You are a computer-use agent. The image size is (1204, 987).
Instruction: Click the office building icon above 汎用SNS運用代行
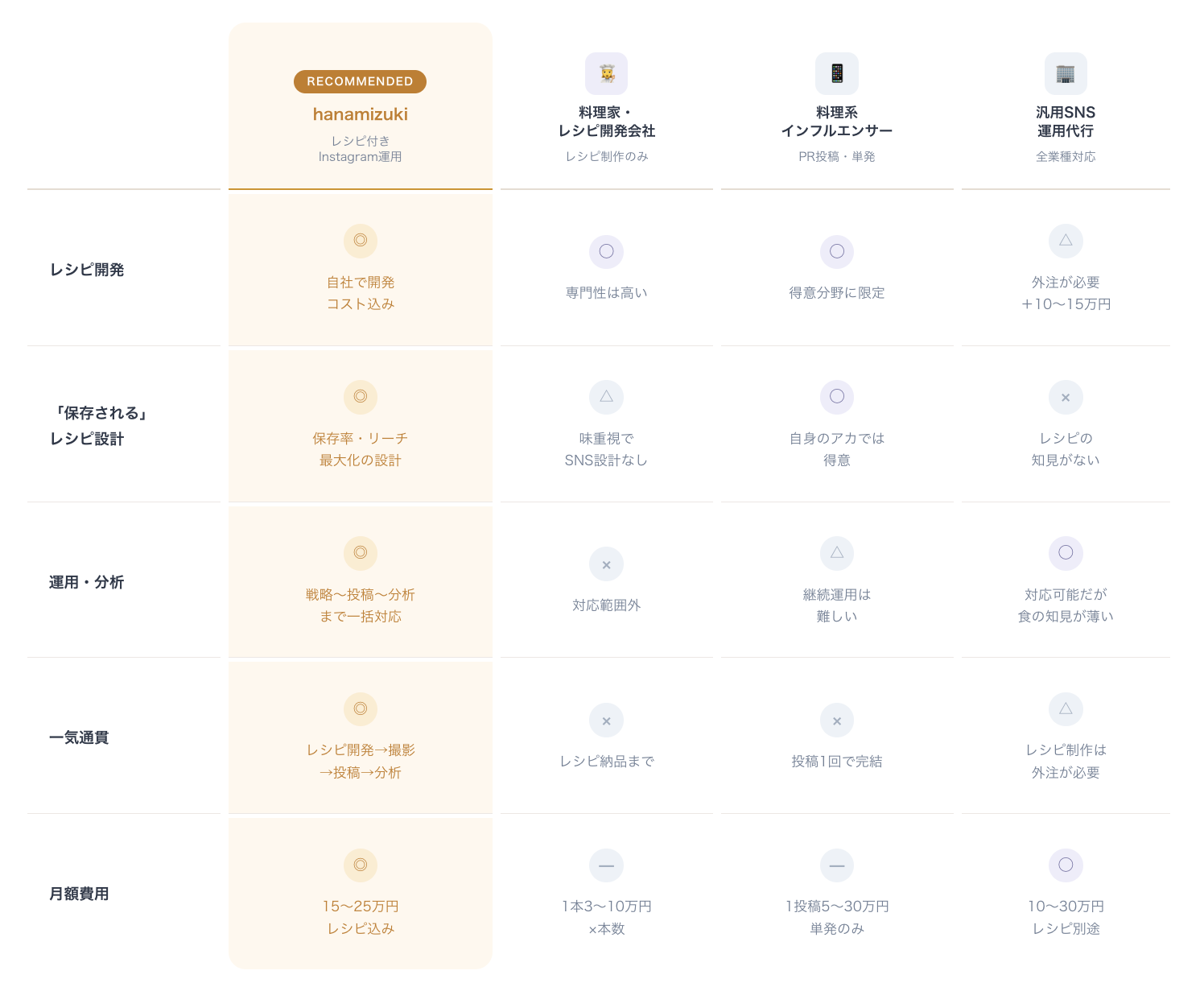pos(1066,74)
